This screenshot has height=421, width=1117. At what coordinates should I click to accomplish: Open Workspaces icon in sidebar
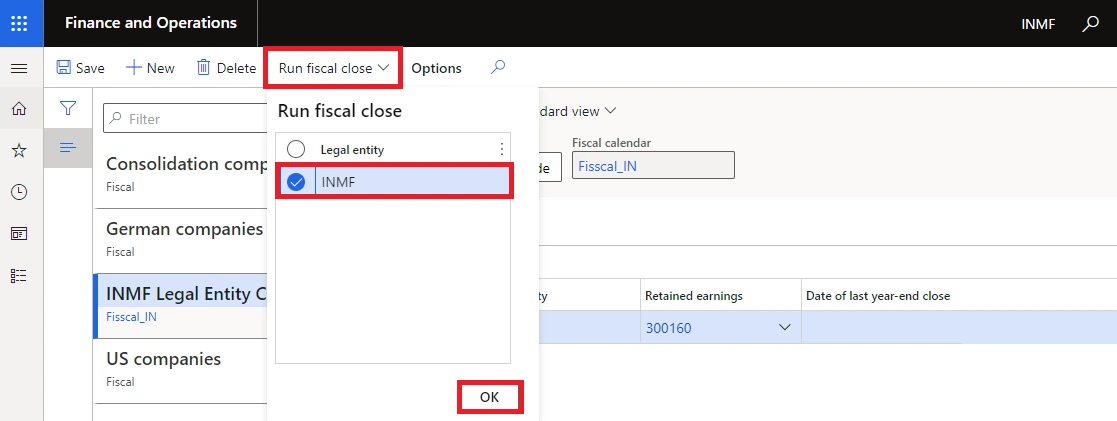click(x=19, y=234)
